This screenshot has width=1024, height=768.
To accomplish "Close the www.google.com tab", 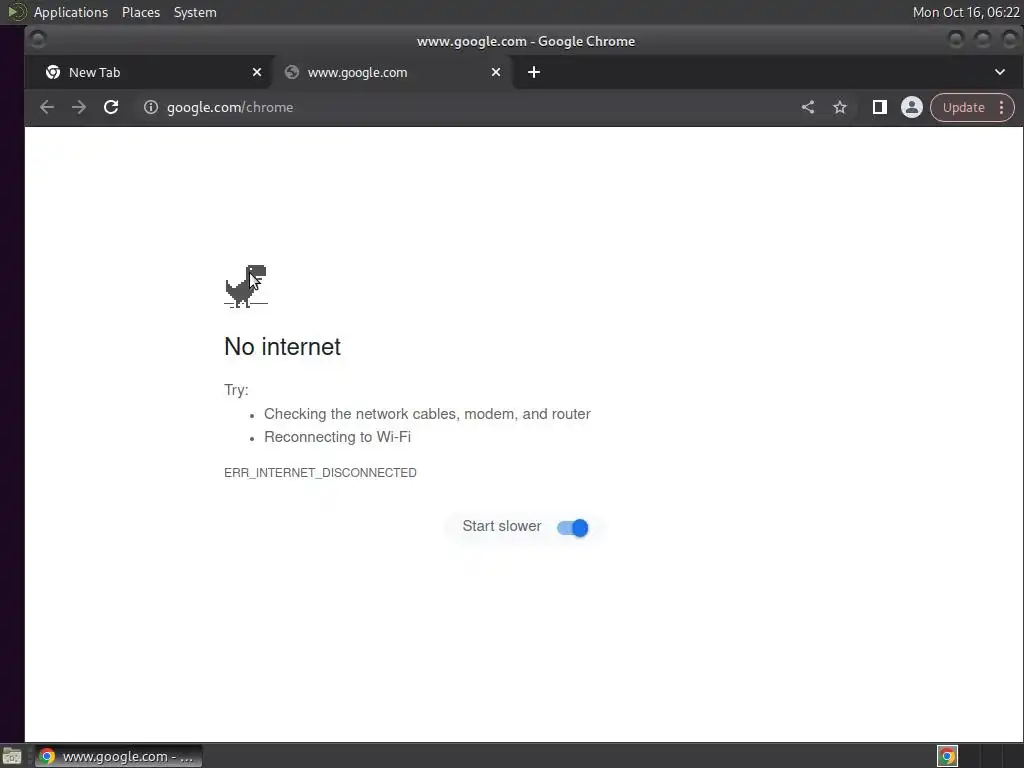I will (x=496, y=72).
